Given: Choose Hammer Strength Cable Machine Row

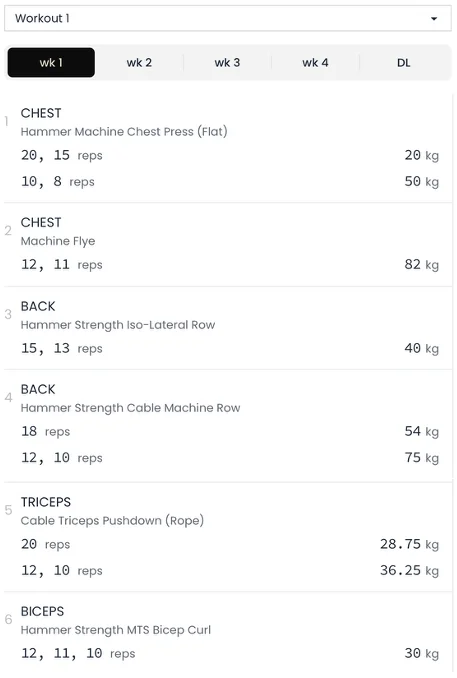Looking at the screenshot, I should point(130,408).
